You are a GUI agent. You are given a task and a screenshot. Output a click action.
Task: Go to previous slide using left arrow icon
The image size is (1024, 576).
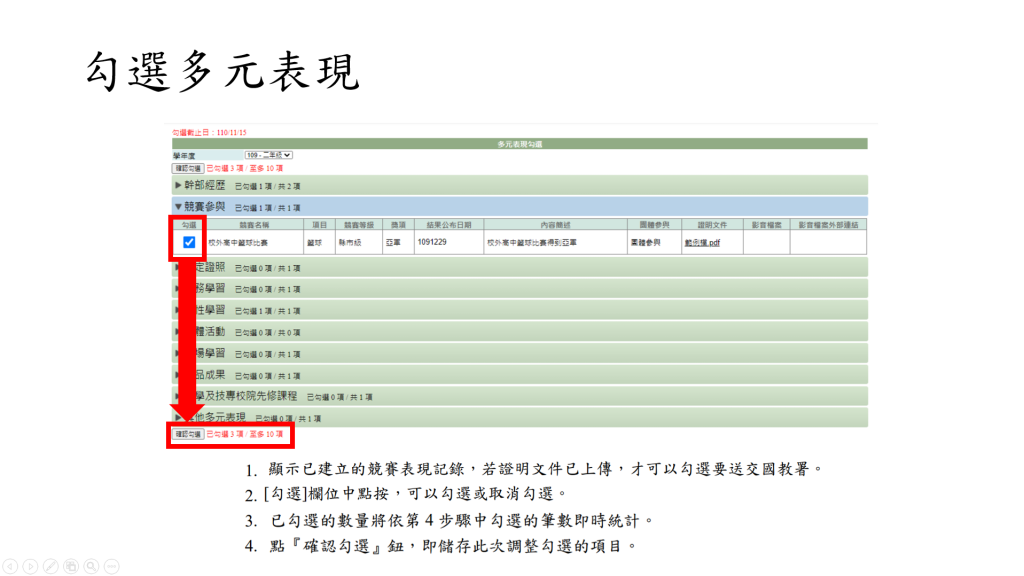[11, 566]
